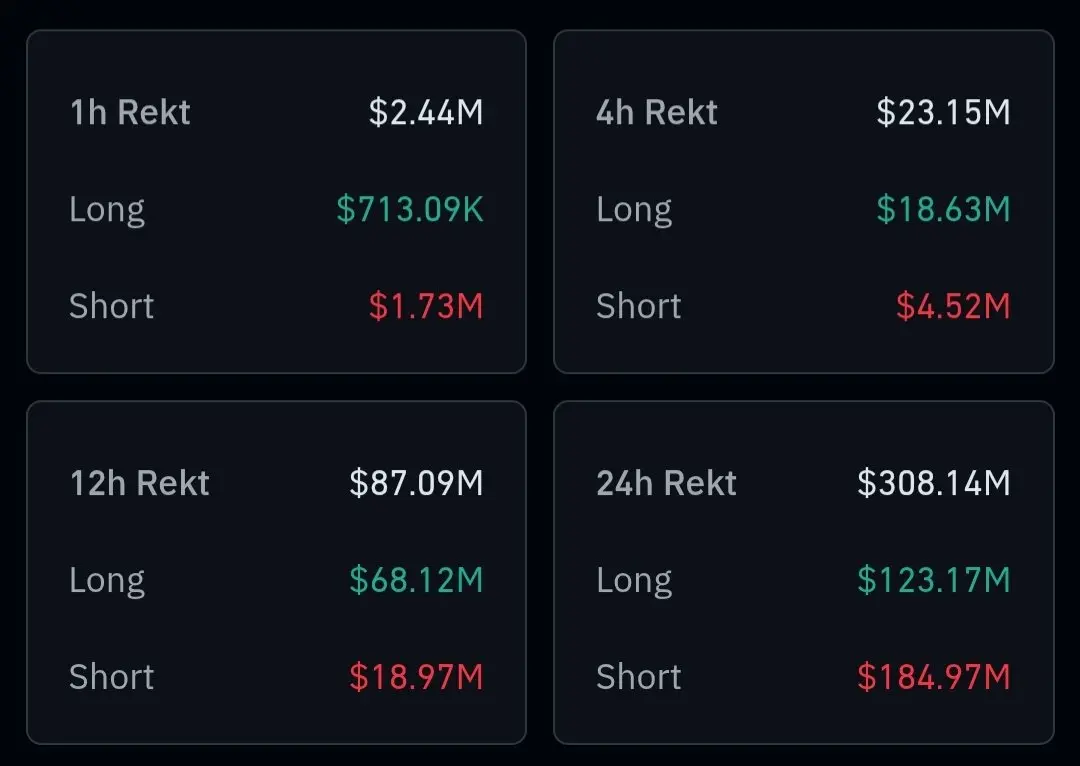1080x766 pixels.
Task: Click the 4h Long value $18.63M
Action: click(x=944, y=209)
